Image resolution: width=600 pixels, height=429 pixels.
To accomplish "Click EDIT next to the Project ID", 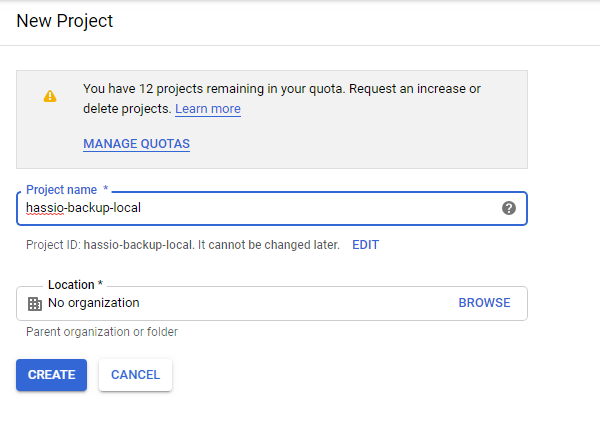I will pyautogui.click(x=365, y=245).
